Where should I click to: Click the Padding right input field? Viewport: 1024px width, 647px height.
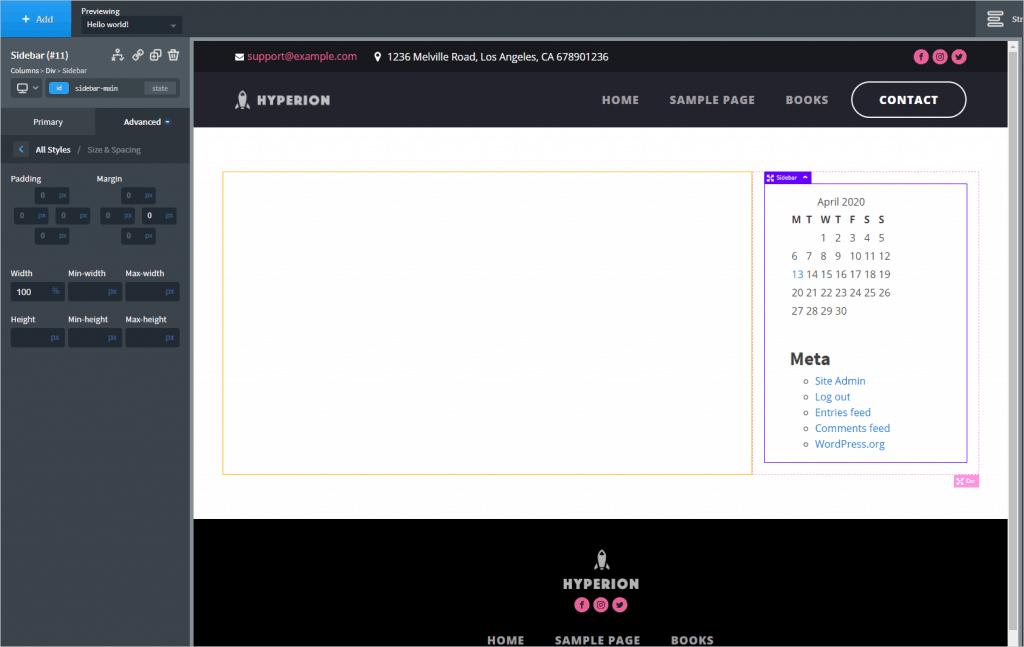(72, 215)
